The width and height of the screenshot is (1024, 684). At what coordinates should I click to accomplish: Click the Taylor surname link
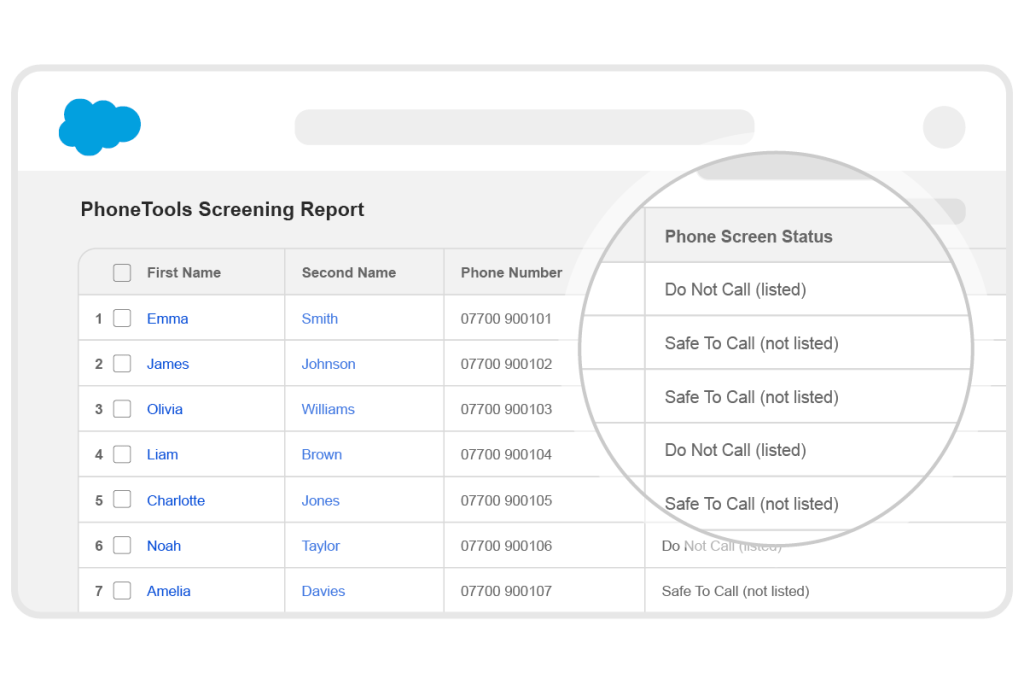point(321,546)
